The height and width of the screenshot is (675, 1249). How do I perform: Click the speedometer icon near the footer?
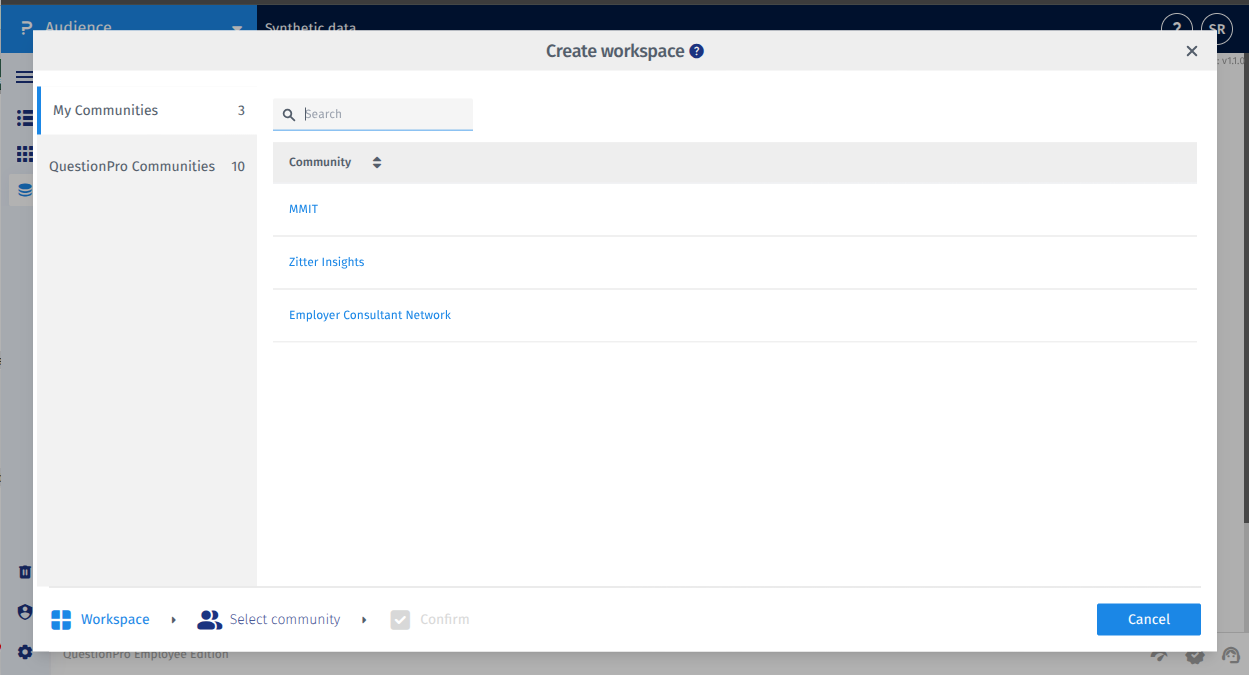(x=1158, y=655)
